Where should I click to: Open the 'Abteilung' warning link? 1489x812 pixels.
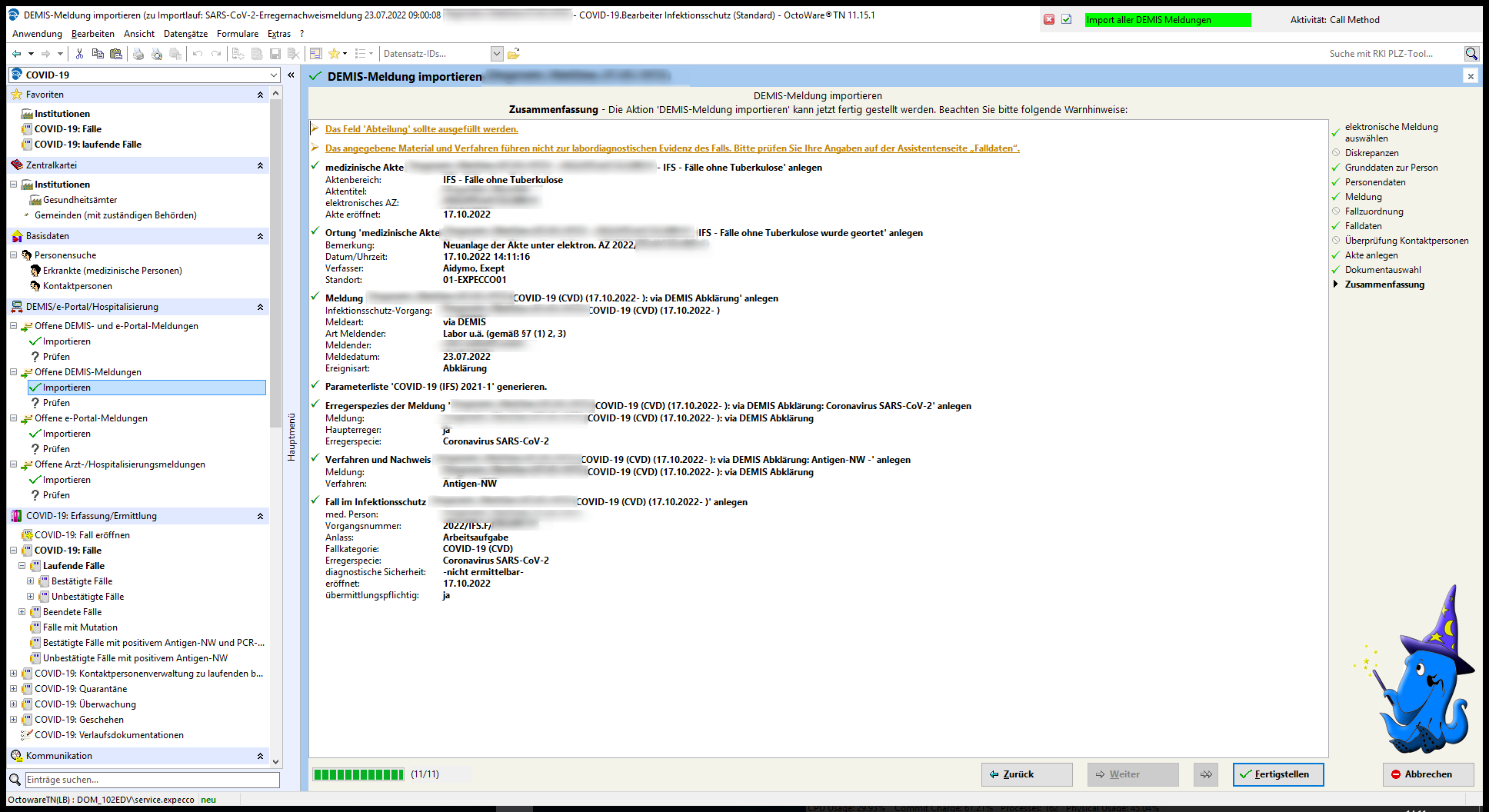pos(421,129)
